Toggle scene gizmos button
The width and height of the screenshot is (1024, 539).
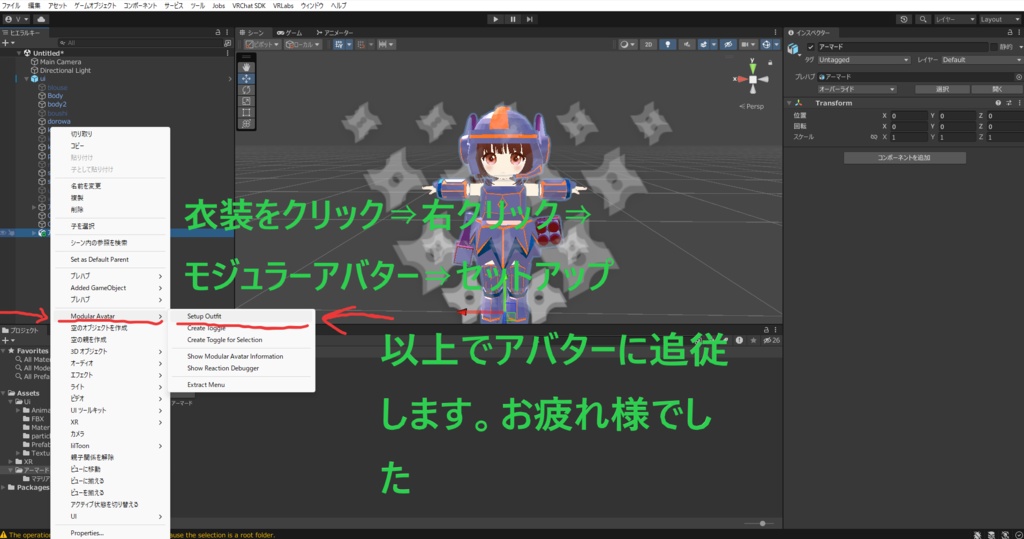coord(768,44)
